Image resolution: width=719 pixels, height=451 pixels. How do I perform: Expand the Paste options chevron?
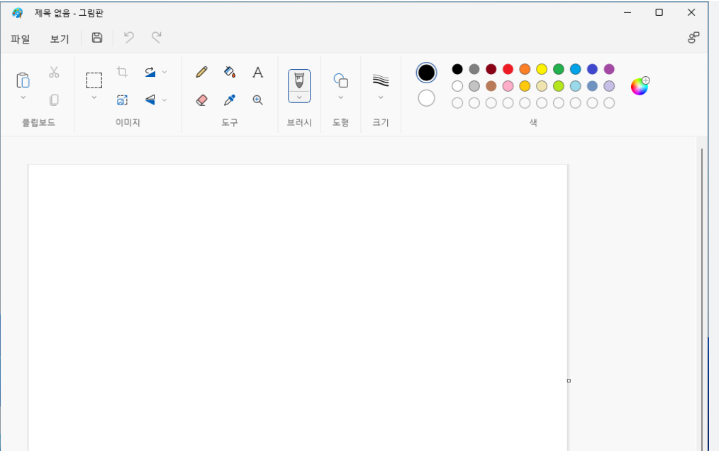[23, 97]
